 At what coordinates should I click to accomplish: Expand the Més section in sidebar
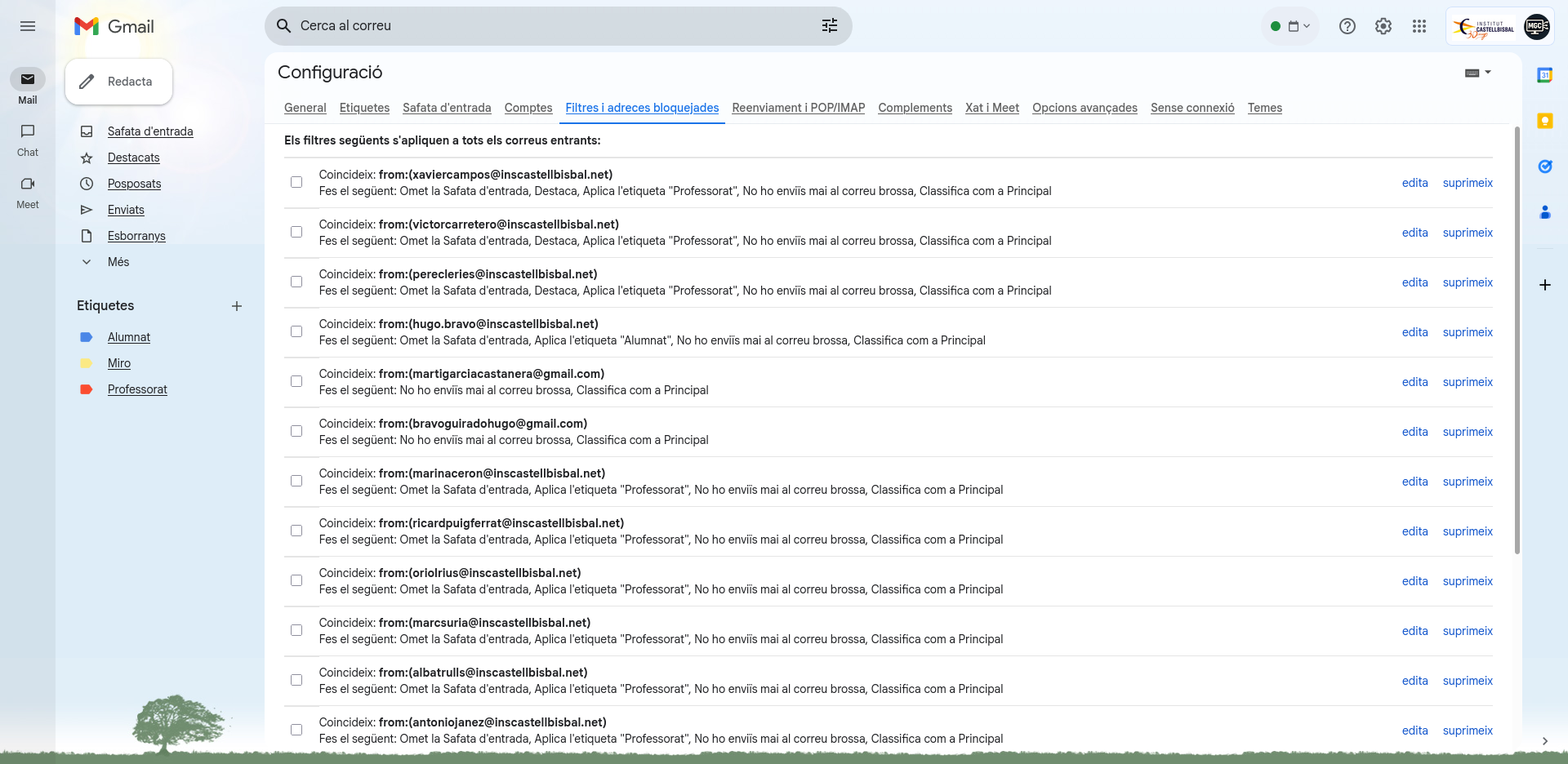(x=118, y=262)
